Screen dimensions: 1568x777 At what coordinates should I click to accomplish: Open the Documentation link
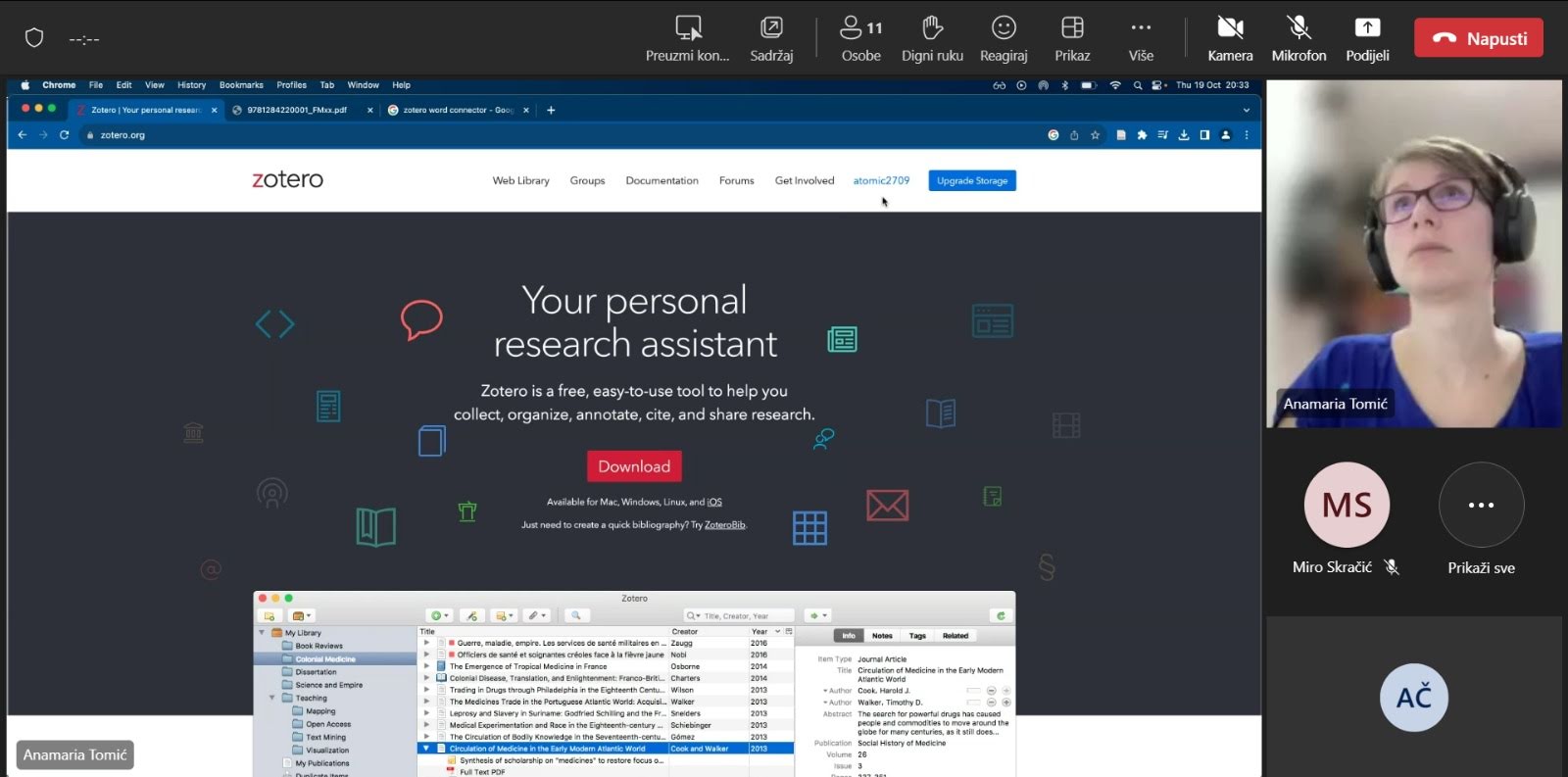tap(661, 180)
